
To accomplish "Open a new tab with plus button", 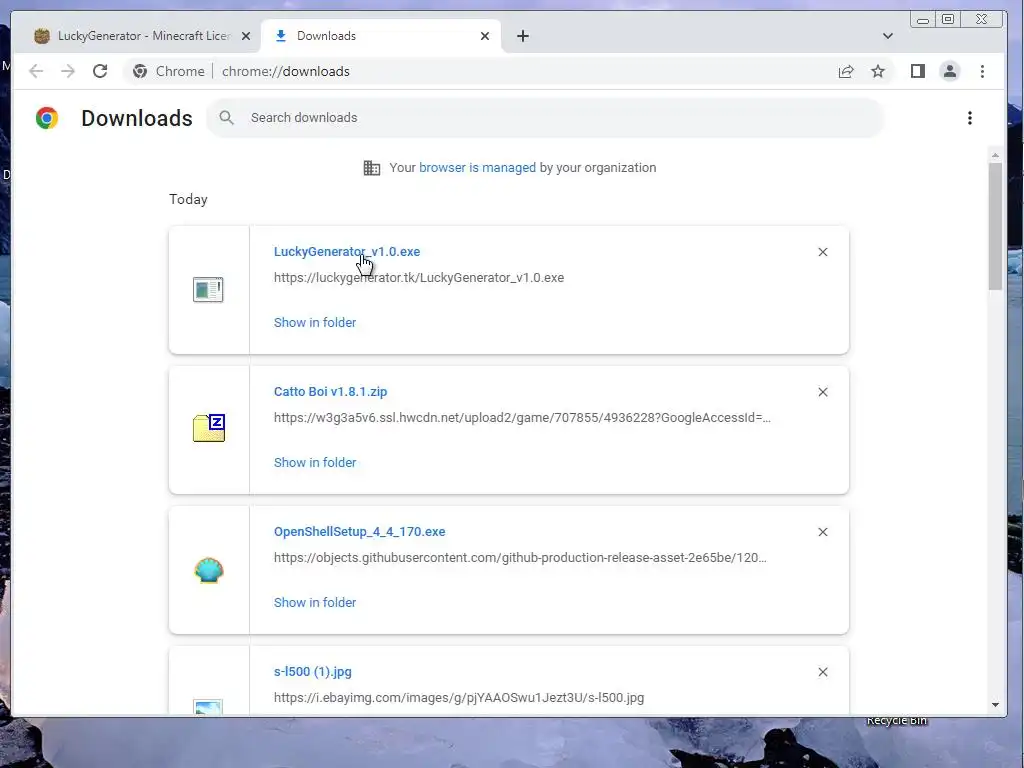I will (522, 36).
